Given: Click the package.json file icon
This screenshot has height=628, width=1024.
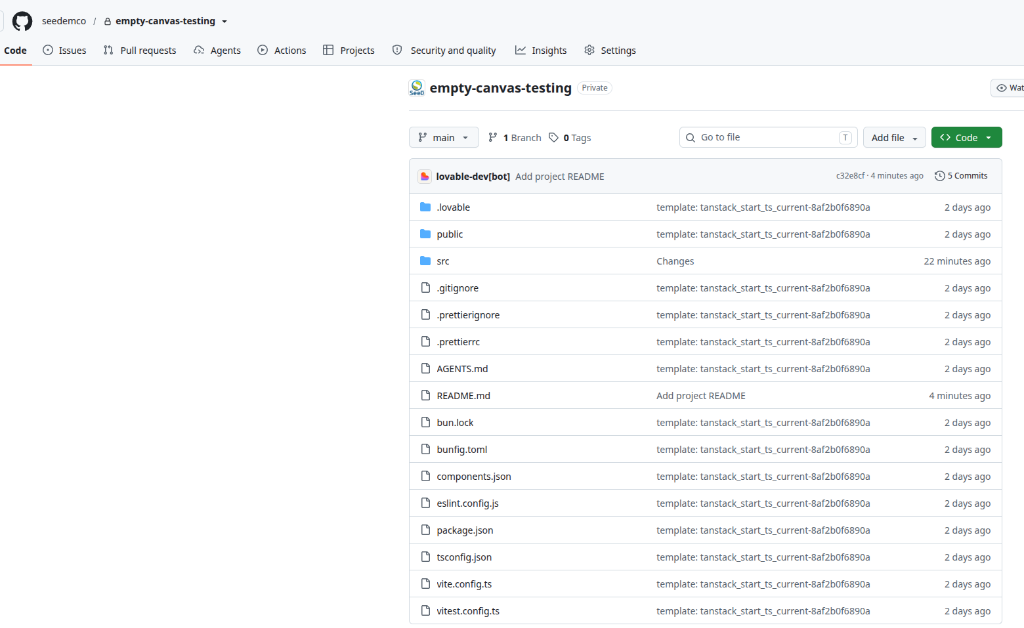Looking at the screenshot, I should pos(425,529).
